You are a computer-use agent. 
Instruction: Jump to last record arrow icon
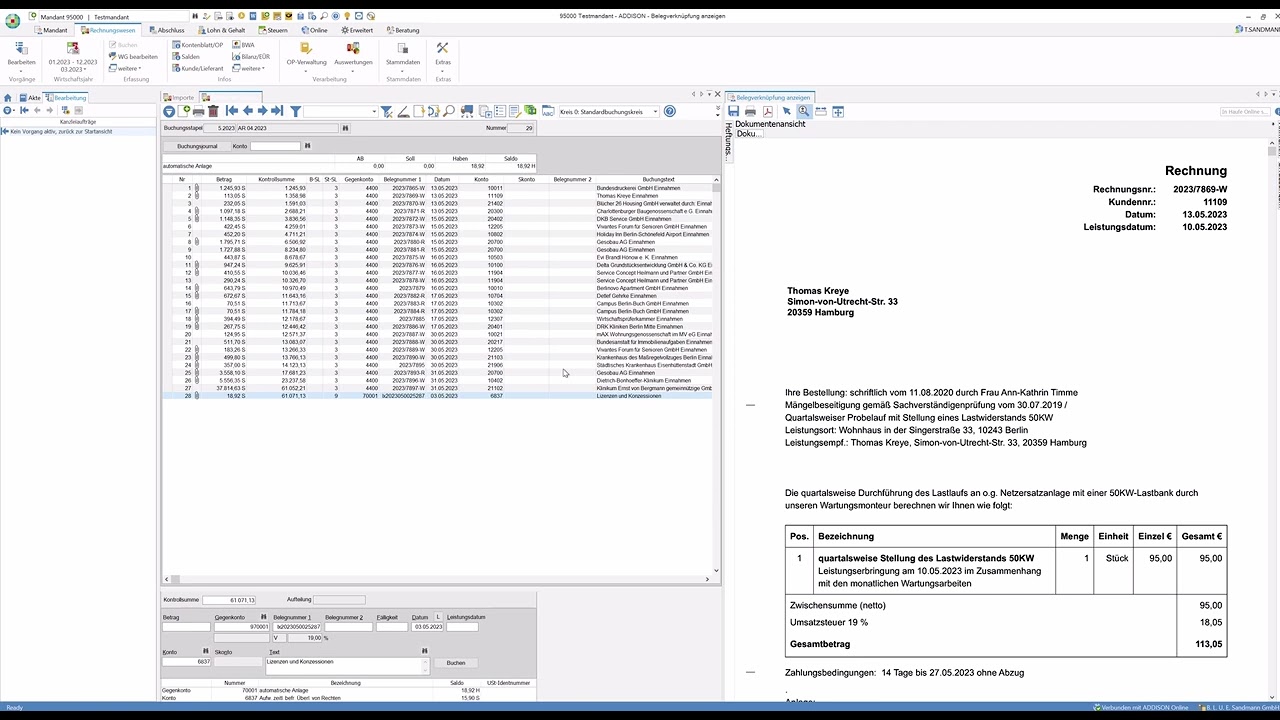click(278, 111)
